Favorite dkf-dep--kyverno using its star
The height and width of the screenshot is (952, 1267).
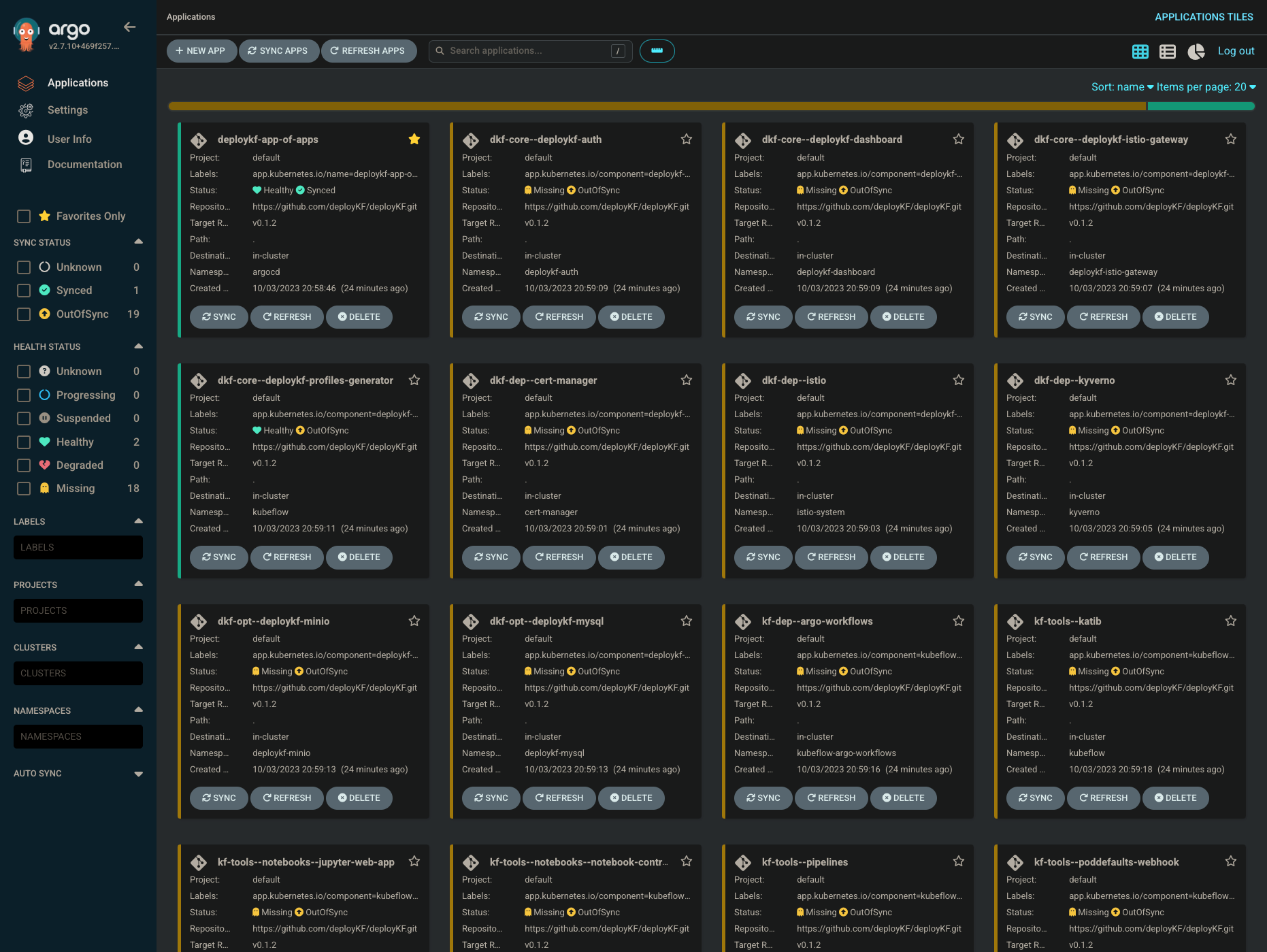pos(1231,380)
